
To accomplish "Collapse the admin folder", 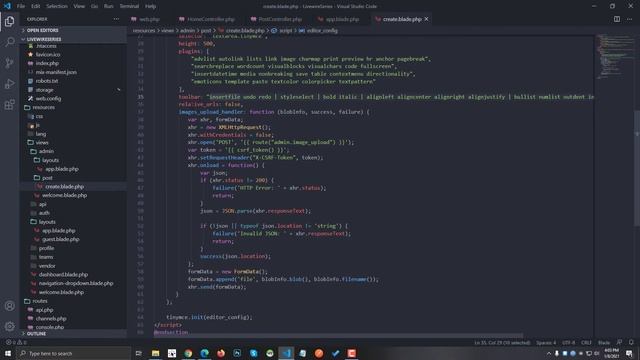I will (x=46, y=151).
